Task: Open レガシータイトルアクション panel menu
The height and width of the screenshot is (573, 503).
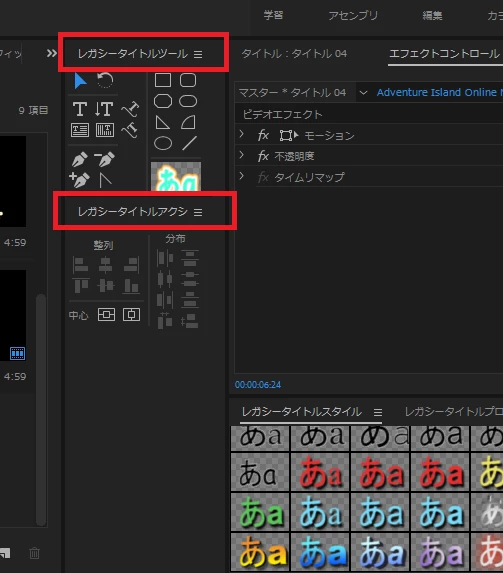Action: [x=198, y=212]
